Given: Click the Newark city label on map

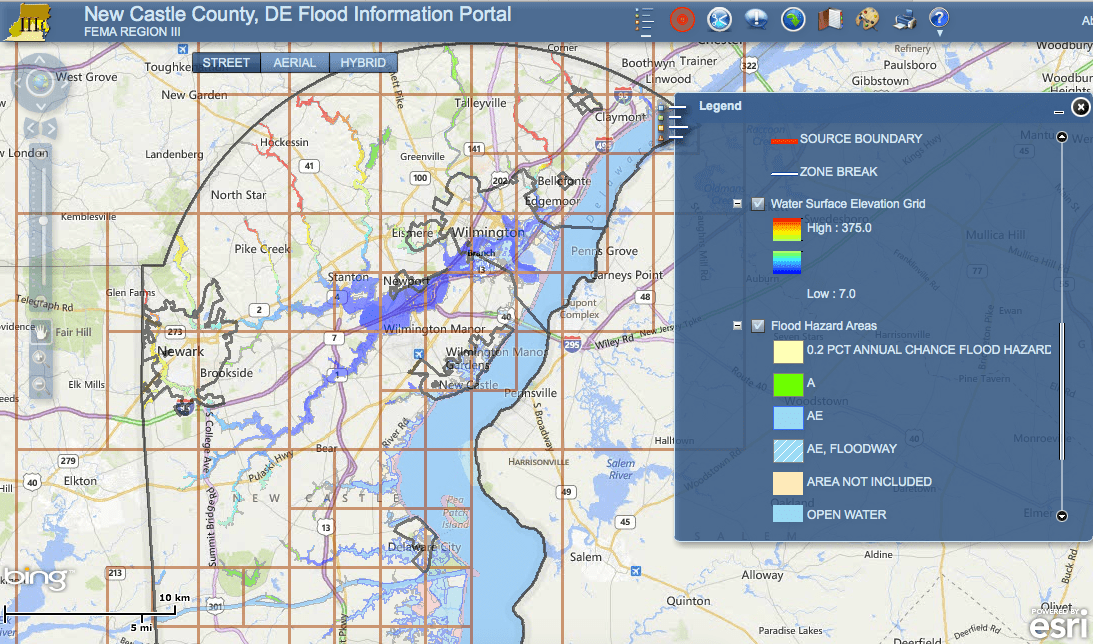Looking at the screenshot, I should (x=181, y=351).
